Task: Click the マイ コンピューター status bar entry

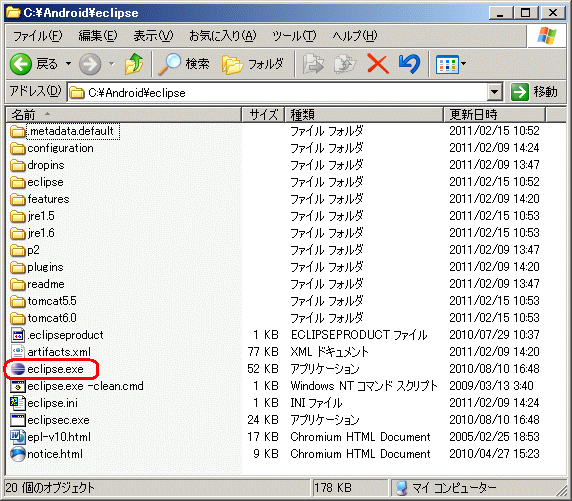Action: click(x=447, y=487)
